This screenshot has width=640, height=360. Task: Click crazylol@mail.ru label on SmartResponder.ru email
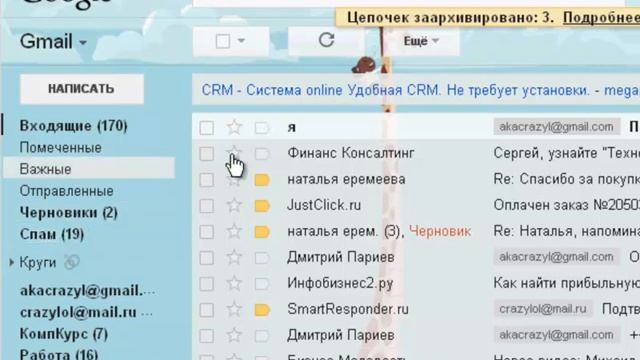click(543, 309)
